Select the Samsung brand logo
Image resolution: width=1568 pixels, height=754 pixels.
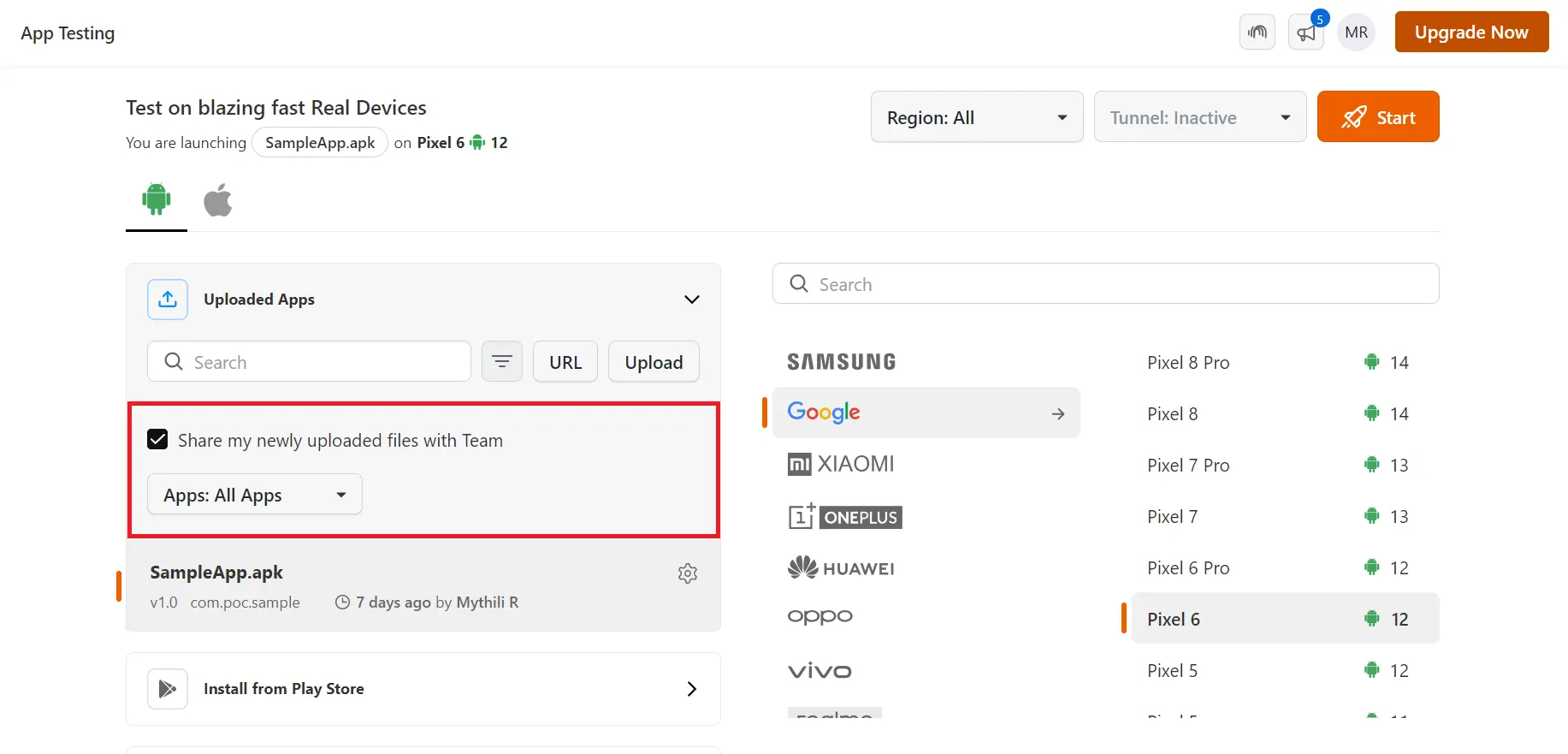pyautogui.click(x=842, y=362)
